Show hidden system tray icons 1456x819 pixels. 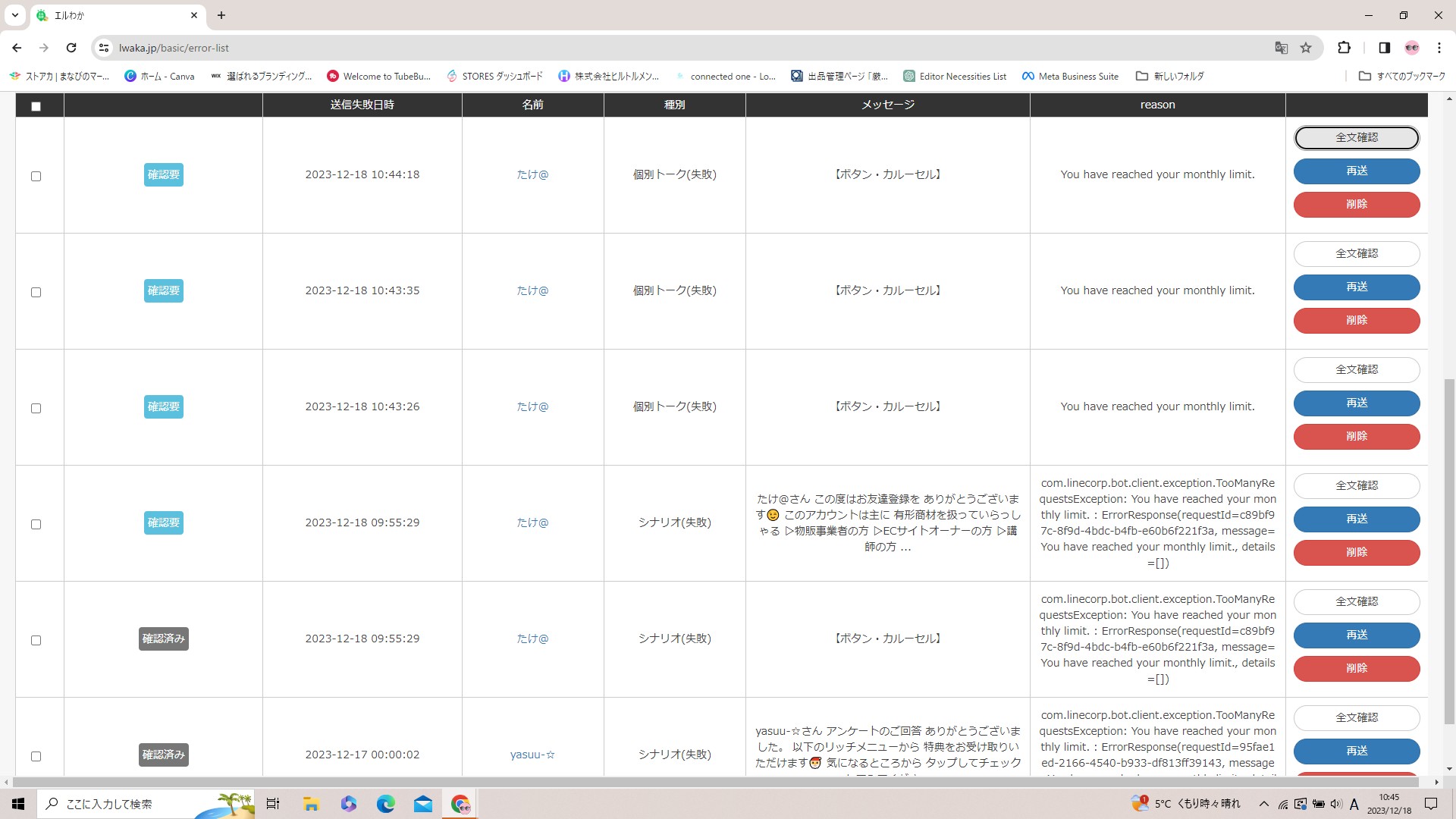[1263, 804]
